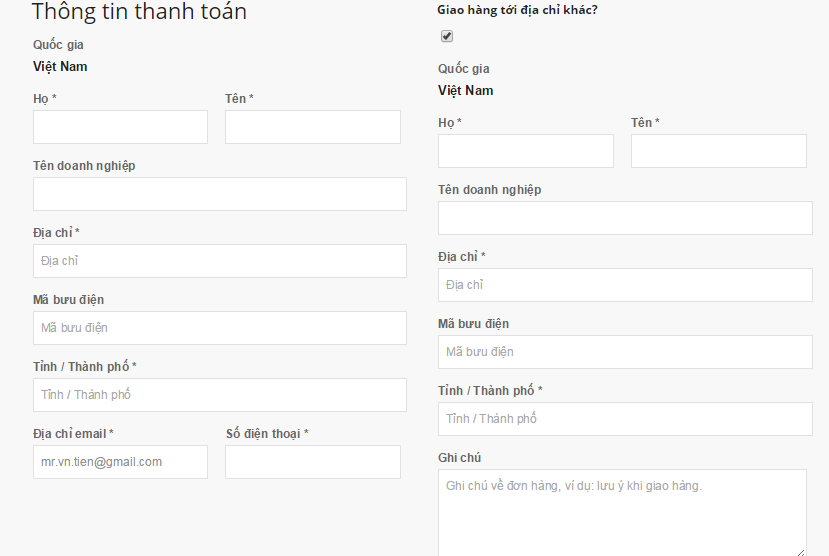Toggle the ship to different address checkbox
The width and height of the screenshot is (829, 556).
[x=447, y=36]
